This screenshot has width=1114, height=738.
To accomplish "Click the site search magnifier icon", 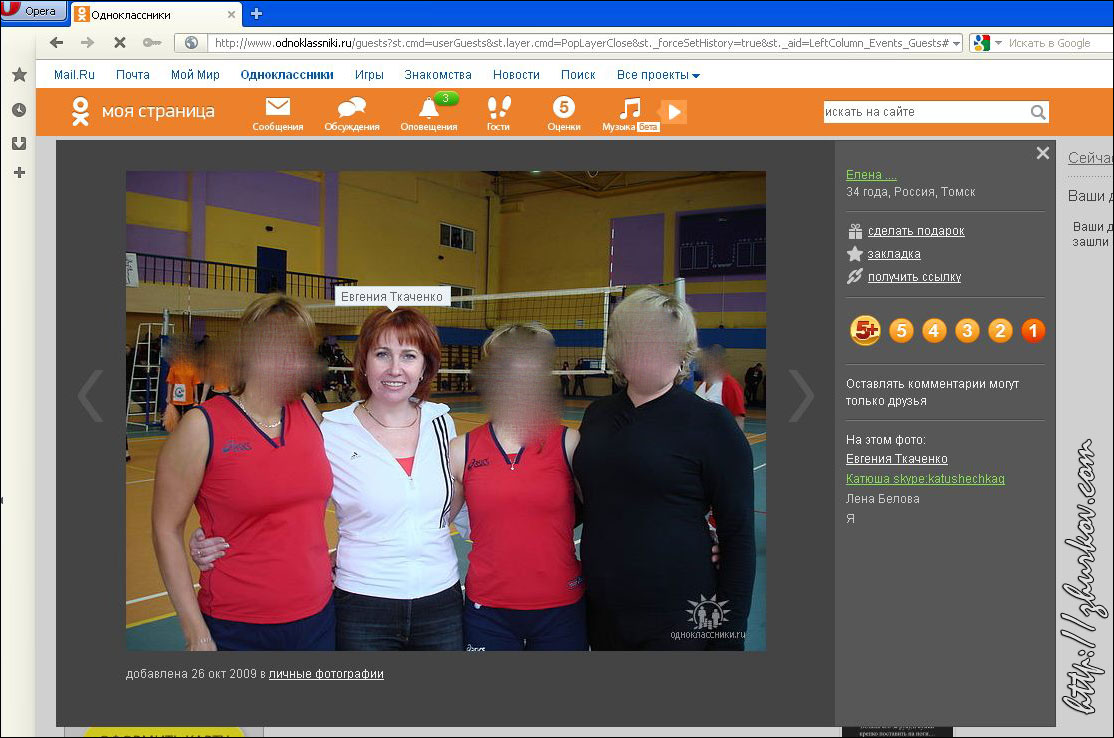I will 1038,112.
